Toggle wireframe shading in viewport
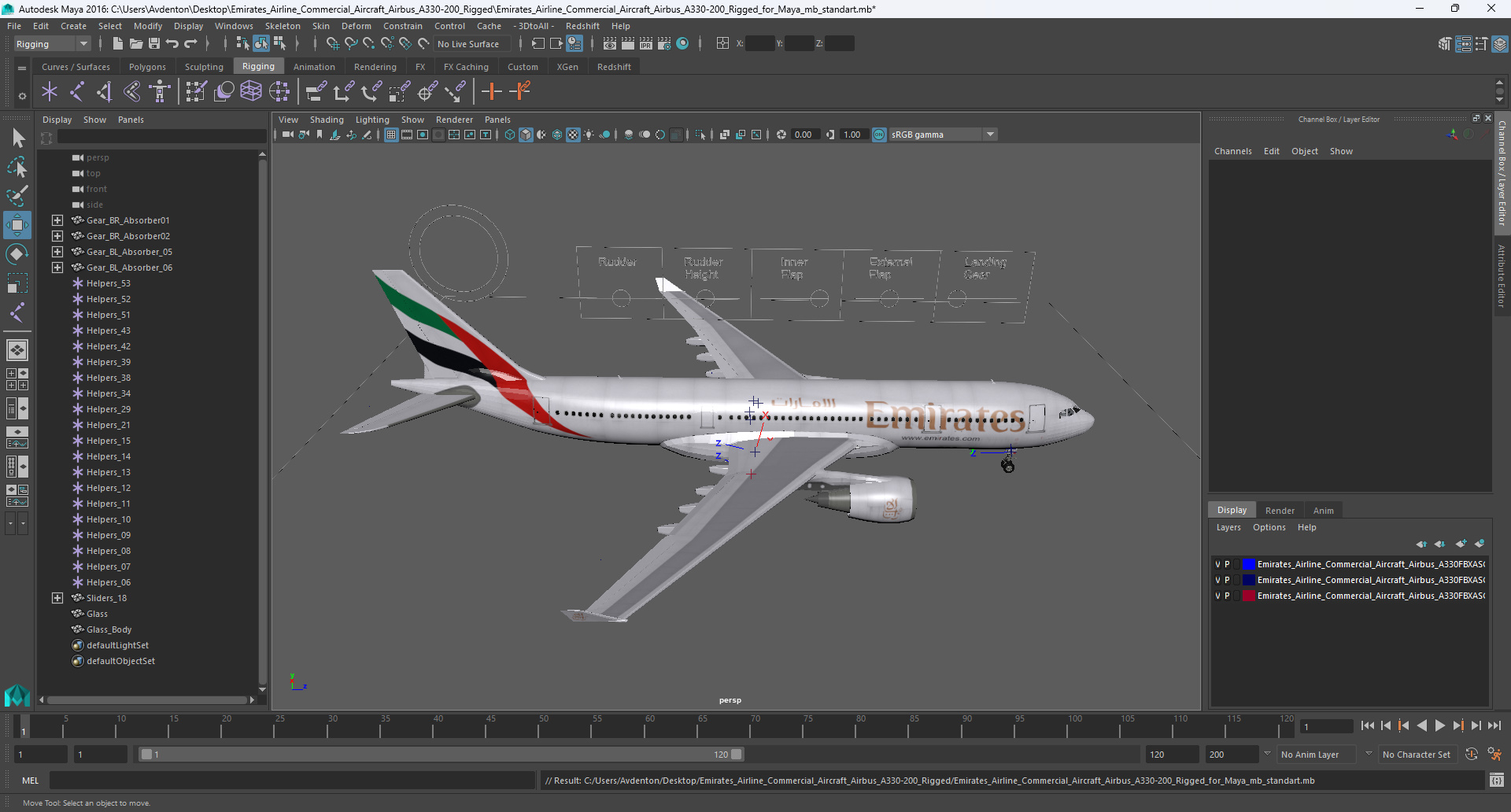 pos(510,135)
